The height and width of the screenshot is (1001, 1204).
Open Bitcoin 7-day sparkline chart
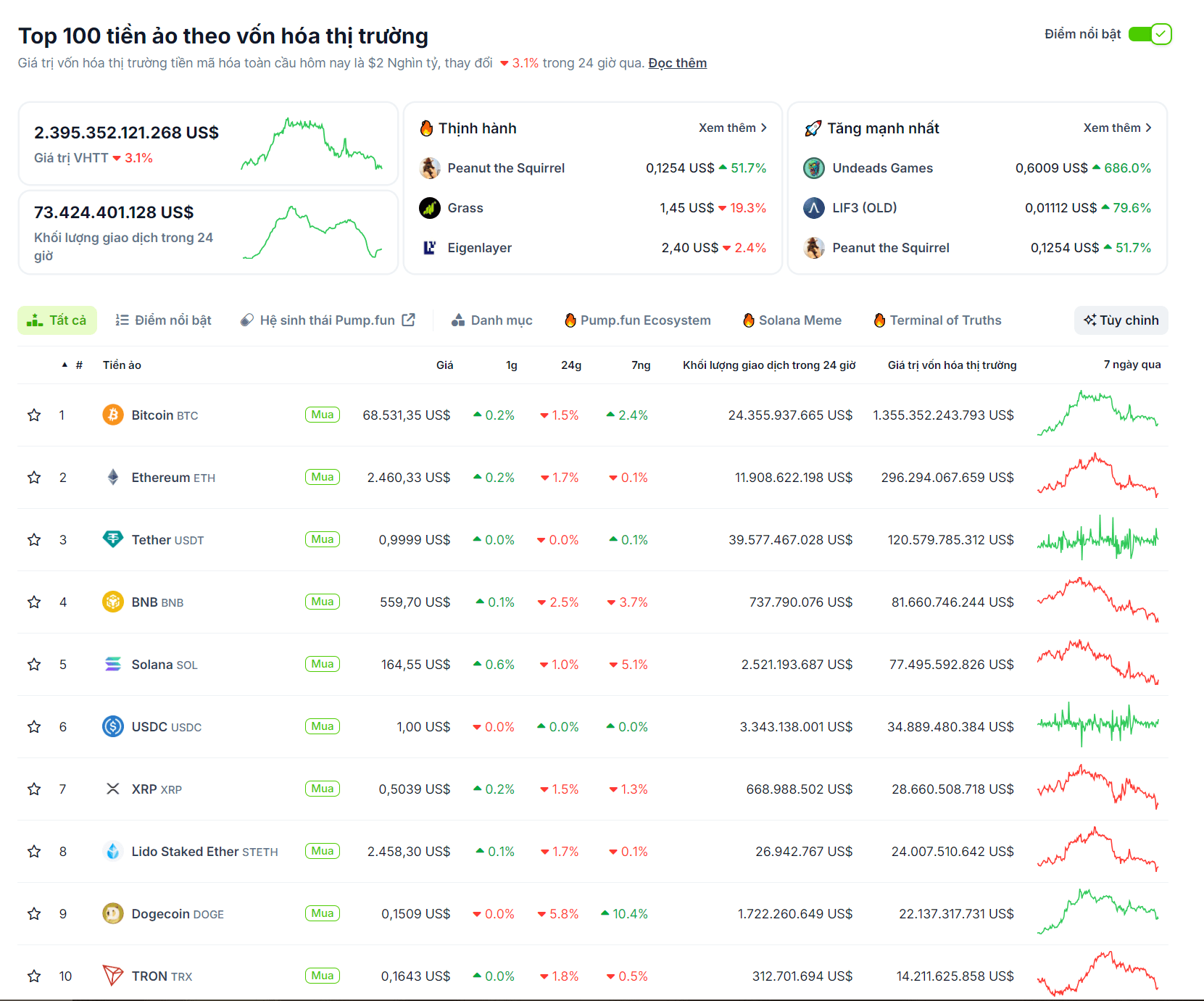(x=1098, y=414)
